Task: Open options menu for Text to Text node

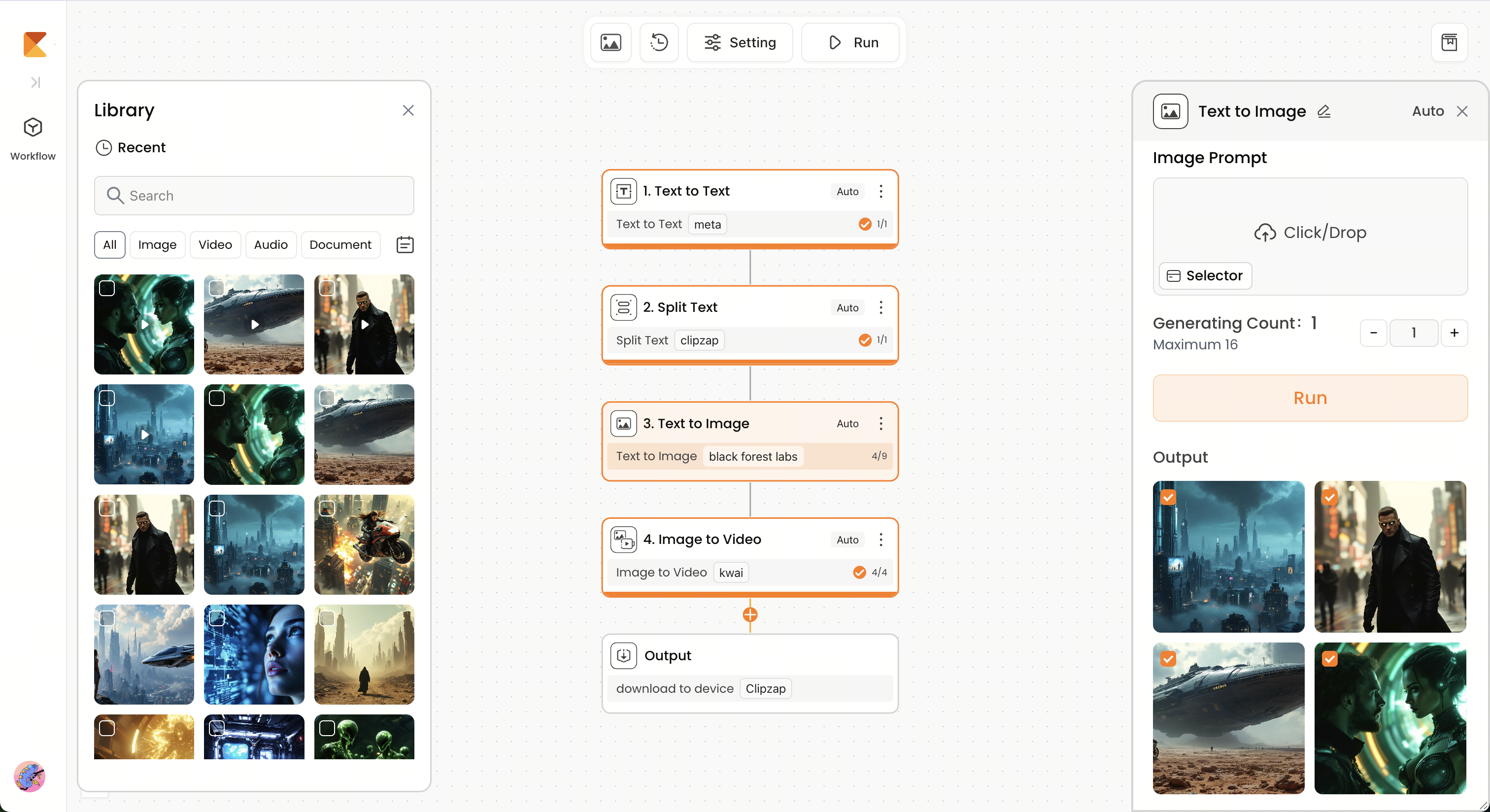Action: (881, 192)
